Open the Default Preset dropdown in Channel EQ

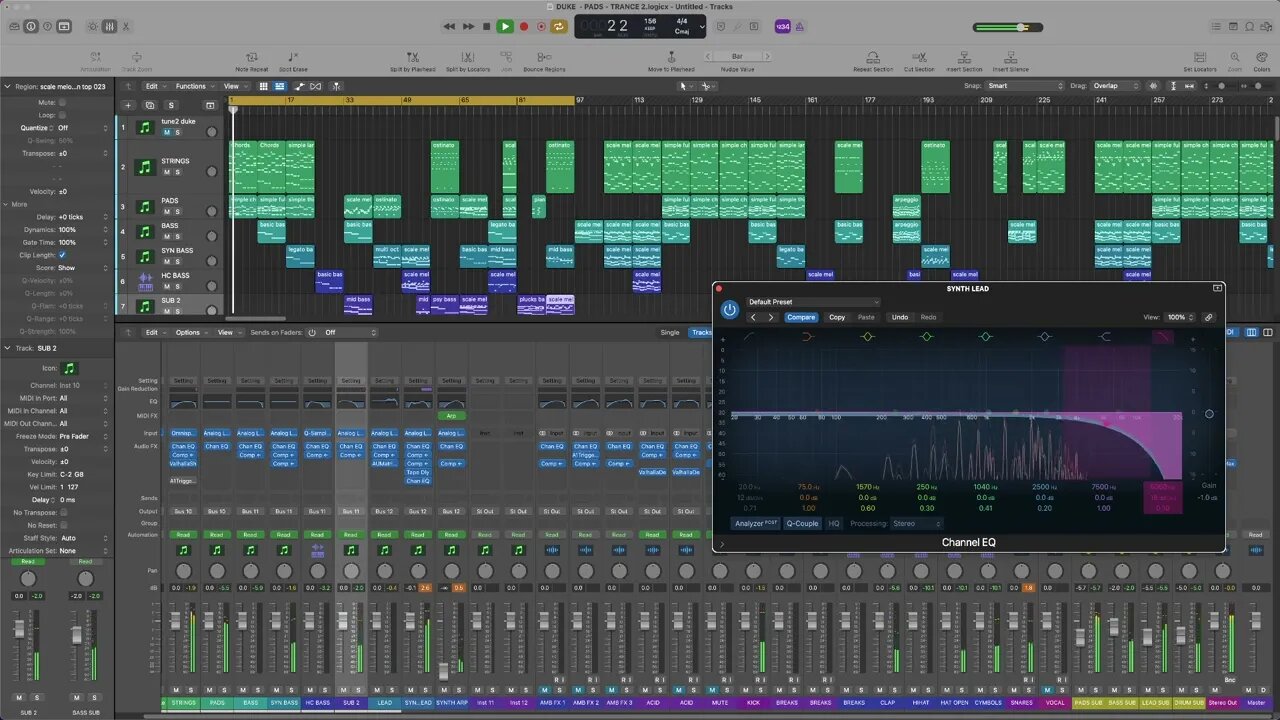point(813,302)
